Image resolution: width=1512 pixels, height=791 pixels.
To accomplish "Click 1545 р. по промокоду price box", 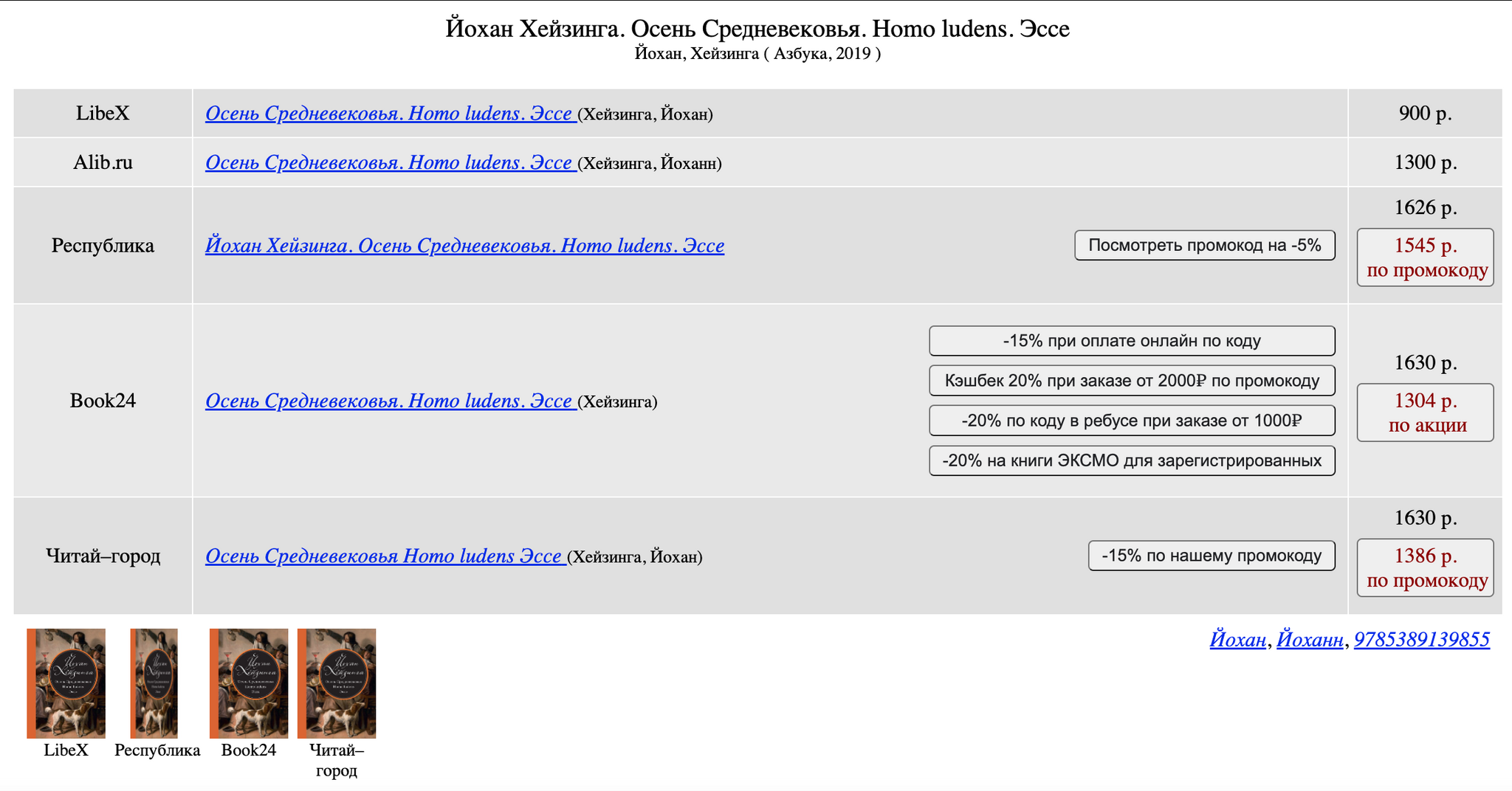I will click(1426, 258).
